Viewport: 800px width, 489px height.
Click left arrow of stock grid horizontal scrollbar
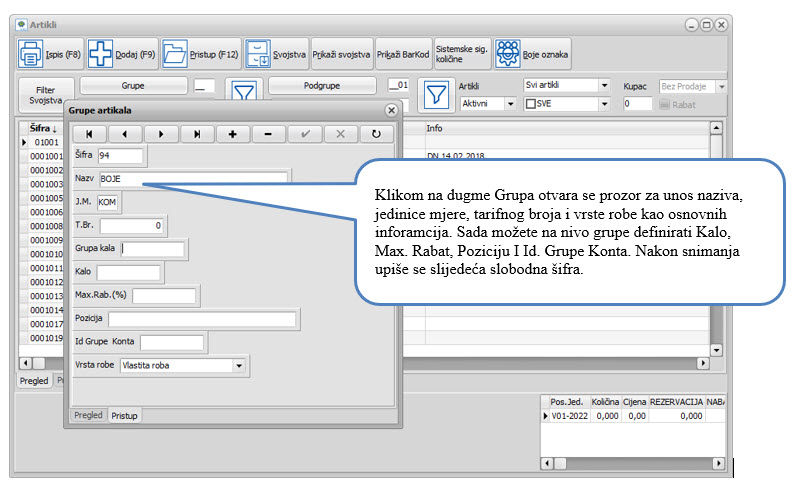pos(546,463)
